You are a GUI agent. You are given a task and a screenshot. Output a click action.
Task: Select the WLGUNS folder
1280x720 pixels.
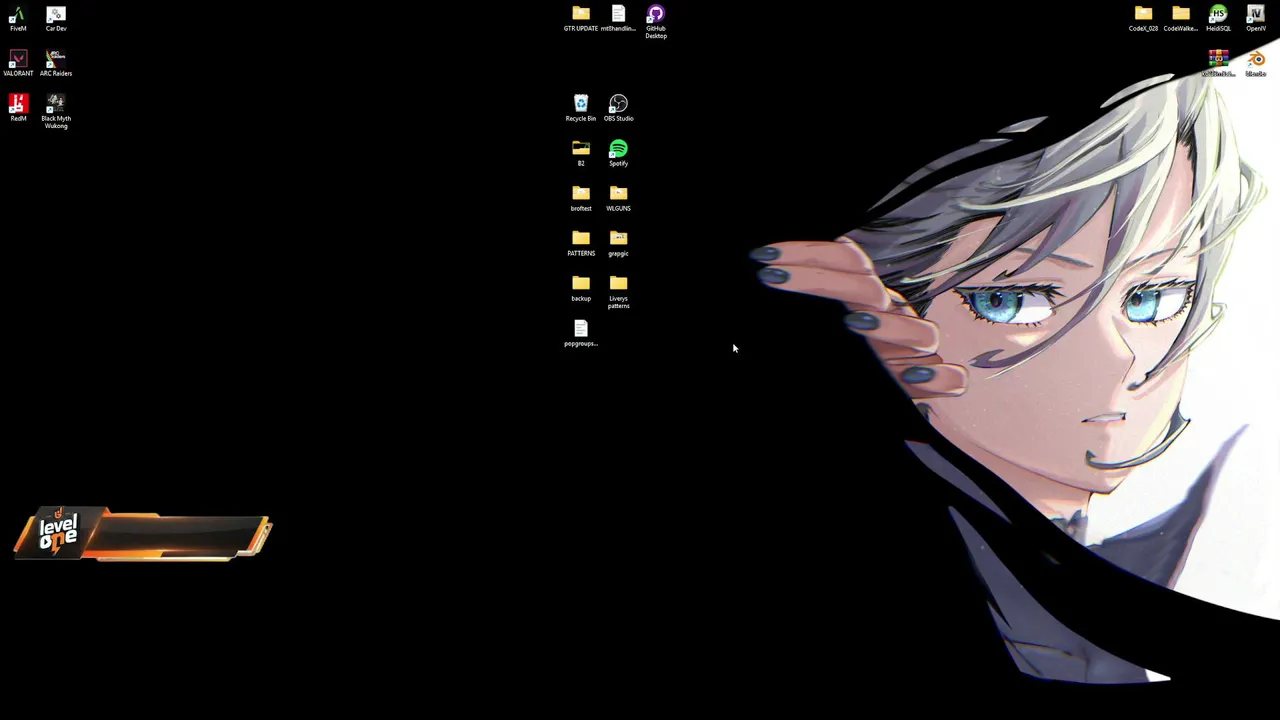(x=618, y=199)
